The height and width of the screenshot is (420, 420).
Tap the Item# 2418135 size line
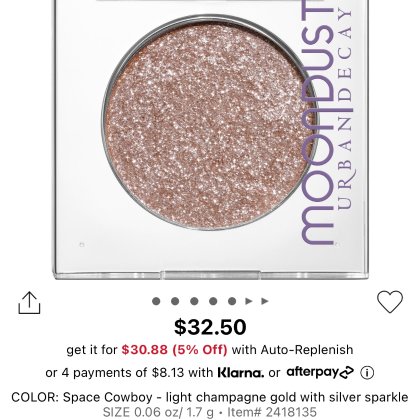click(210, 412)
